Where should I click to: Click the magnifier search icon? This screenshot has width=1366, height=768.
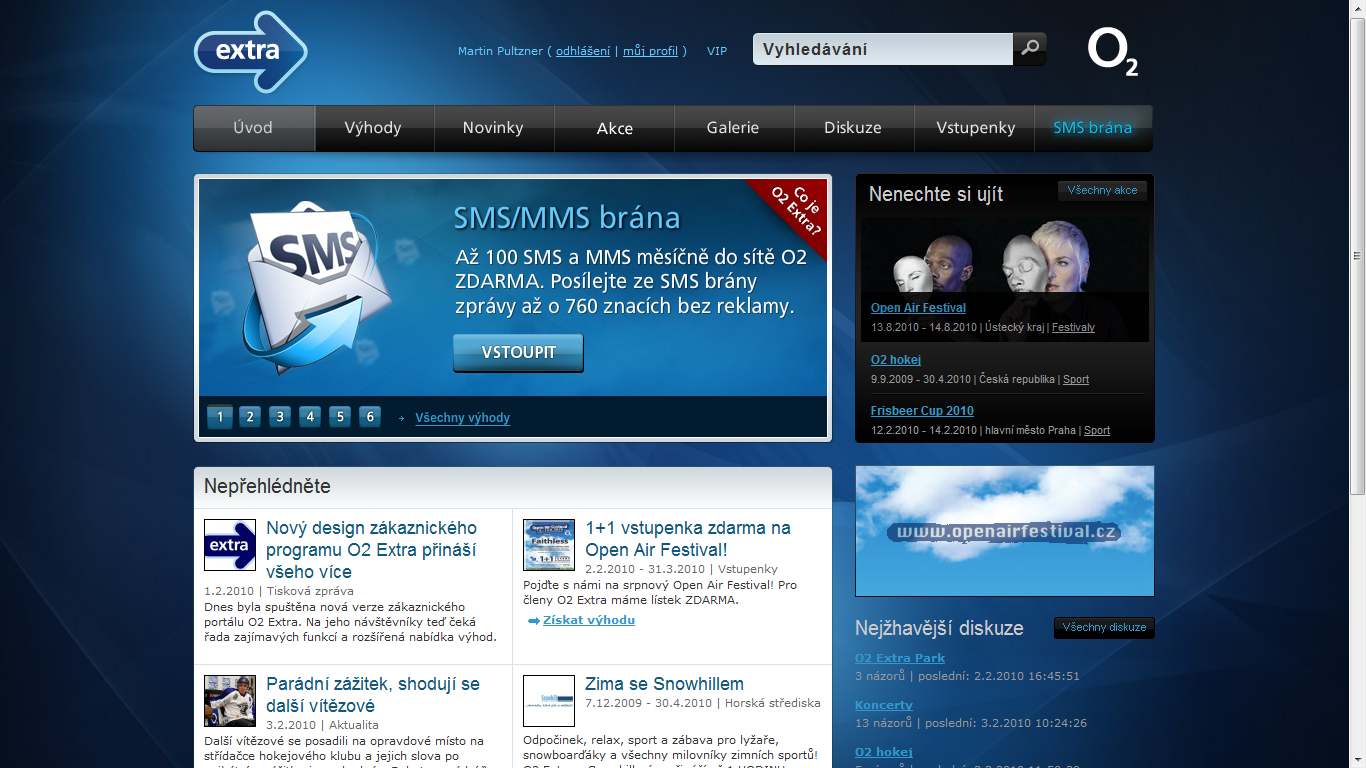(1030, 49)
